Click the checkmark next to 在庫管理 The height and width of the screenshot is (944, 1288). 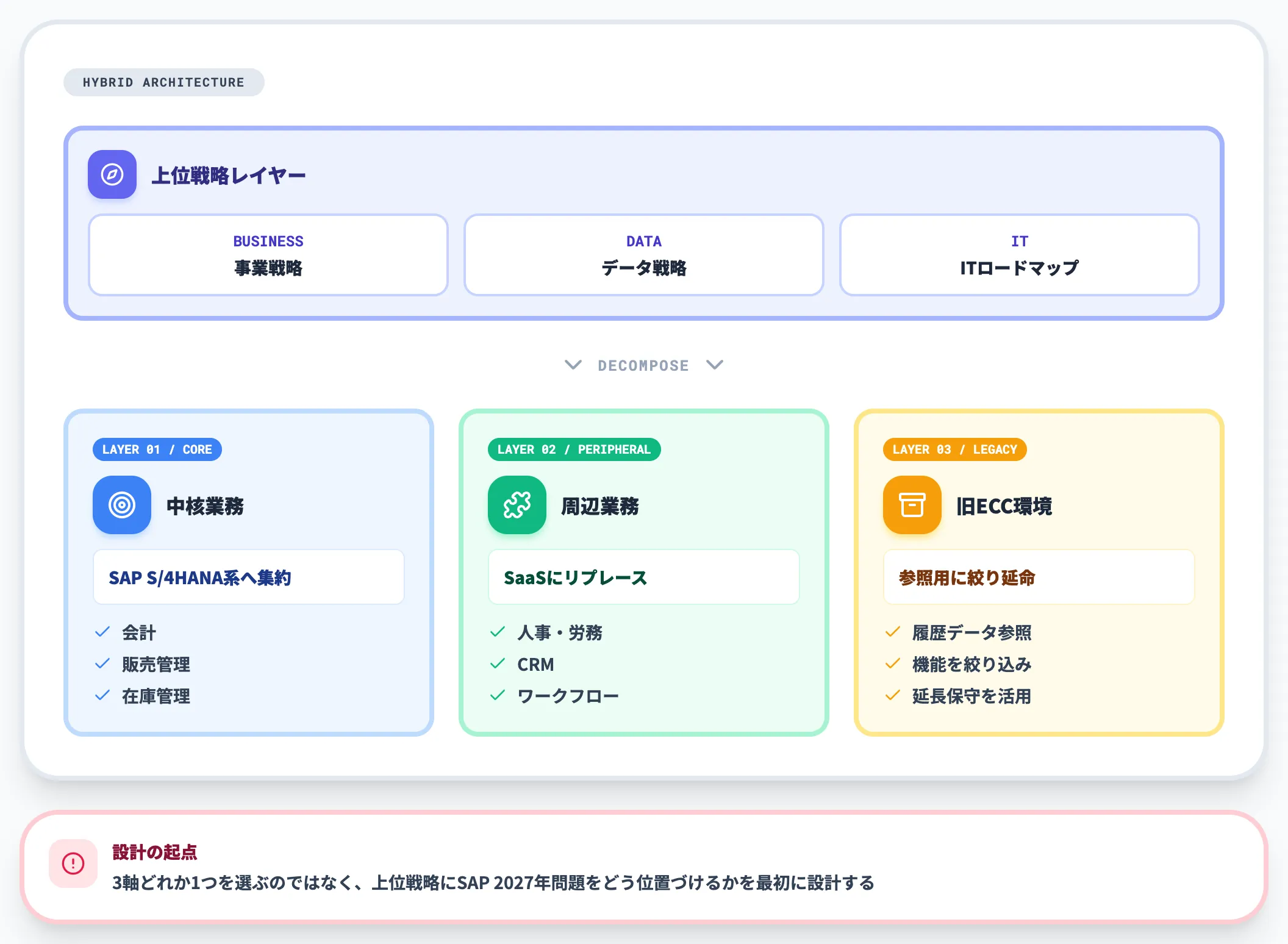102,696
